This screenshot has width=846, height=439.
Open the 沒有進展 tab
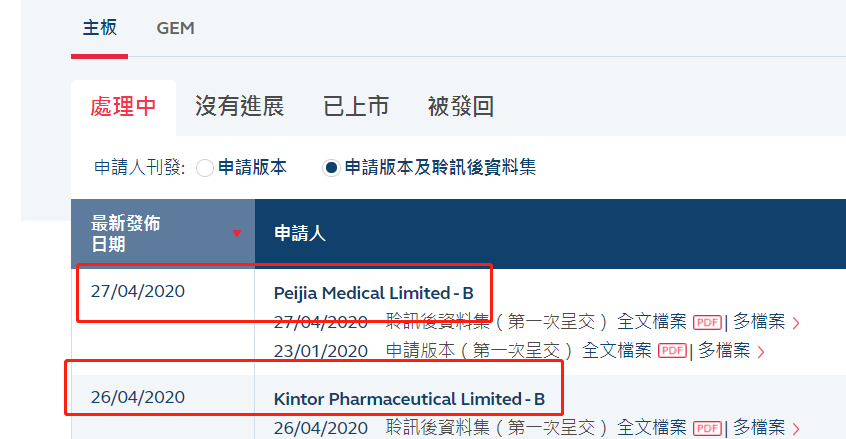(239, 107)
